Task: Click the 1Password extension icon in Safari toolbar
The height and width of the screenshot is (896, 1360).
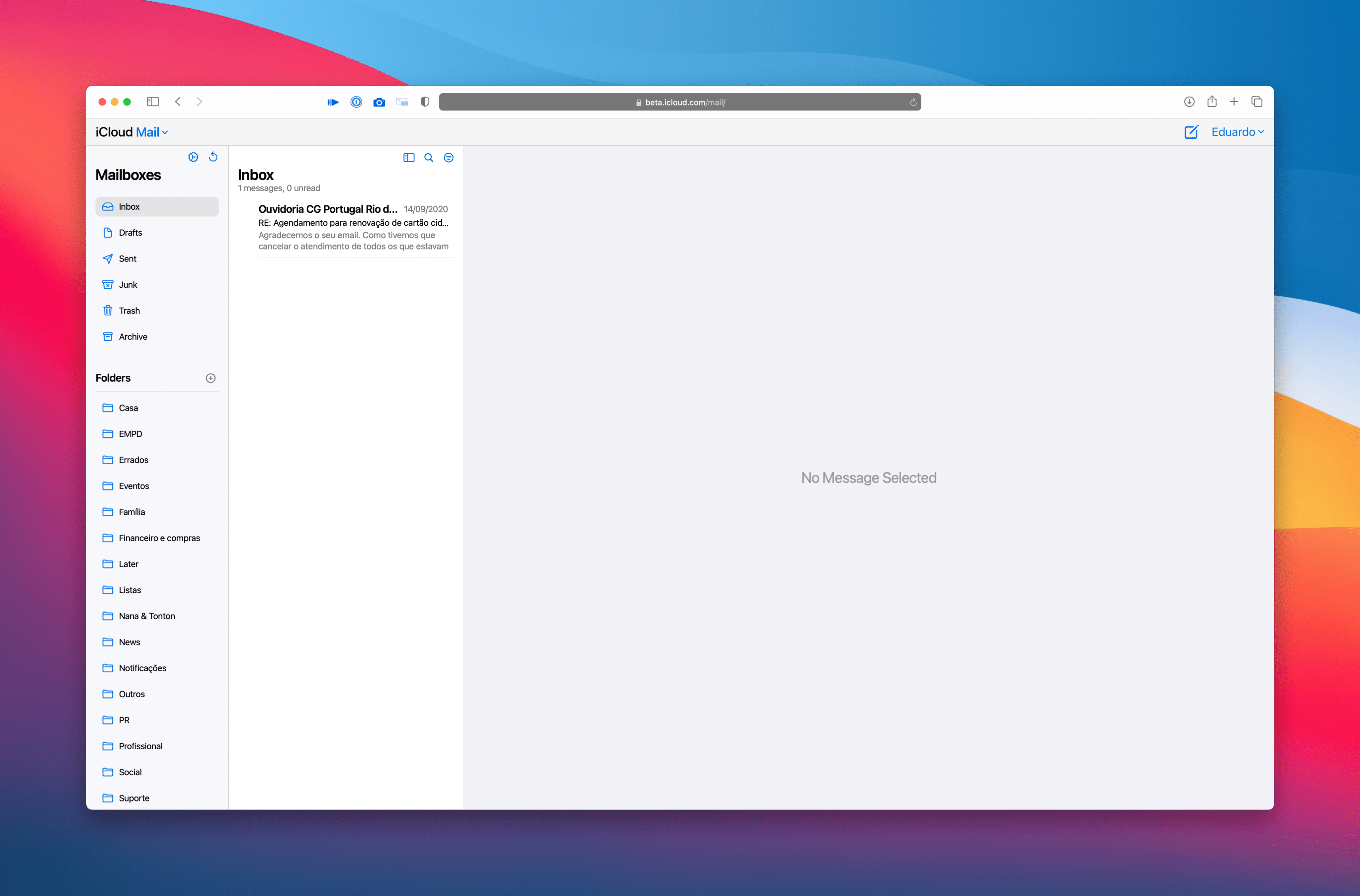Action: point(356,102)
